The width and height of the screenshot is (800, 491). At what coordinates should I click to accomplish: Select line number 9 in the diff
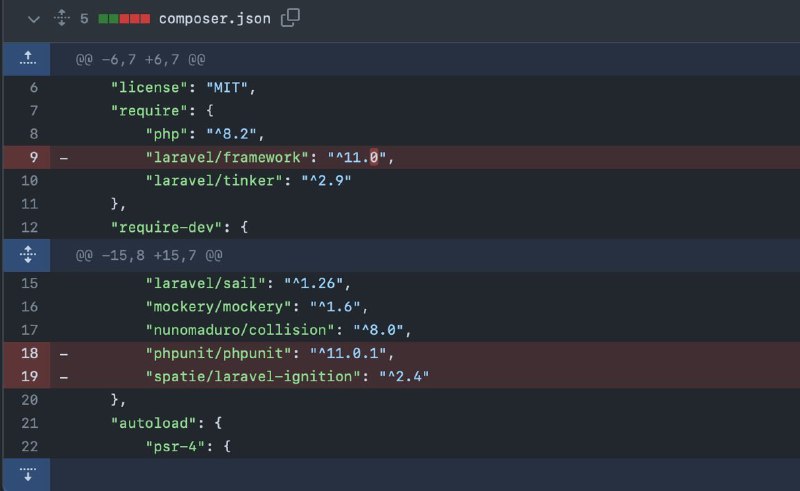click(x=34, y=157)
